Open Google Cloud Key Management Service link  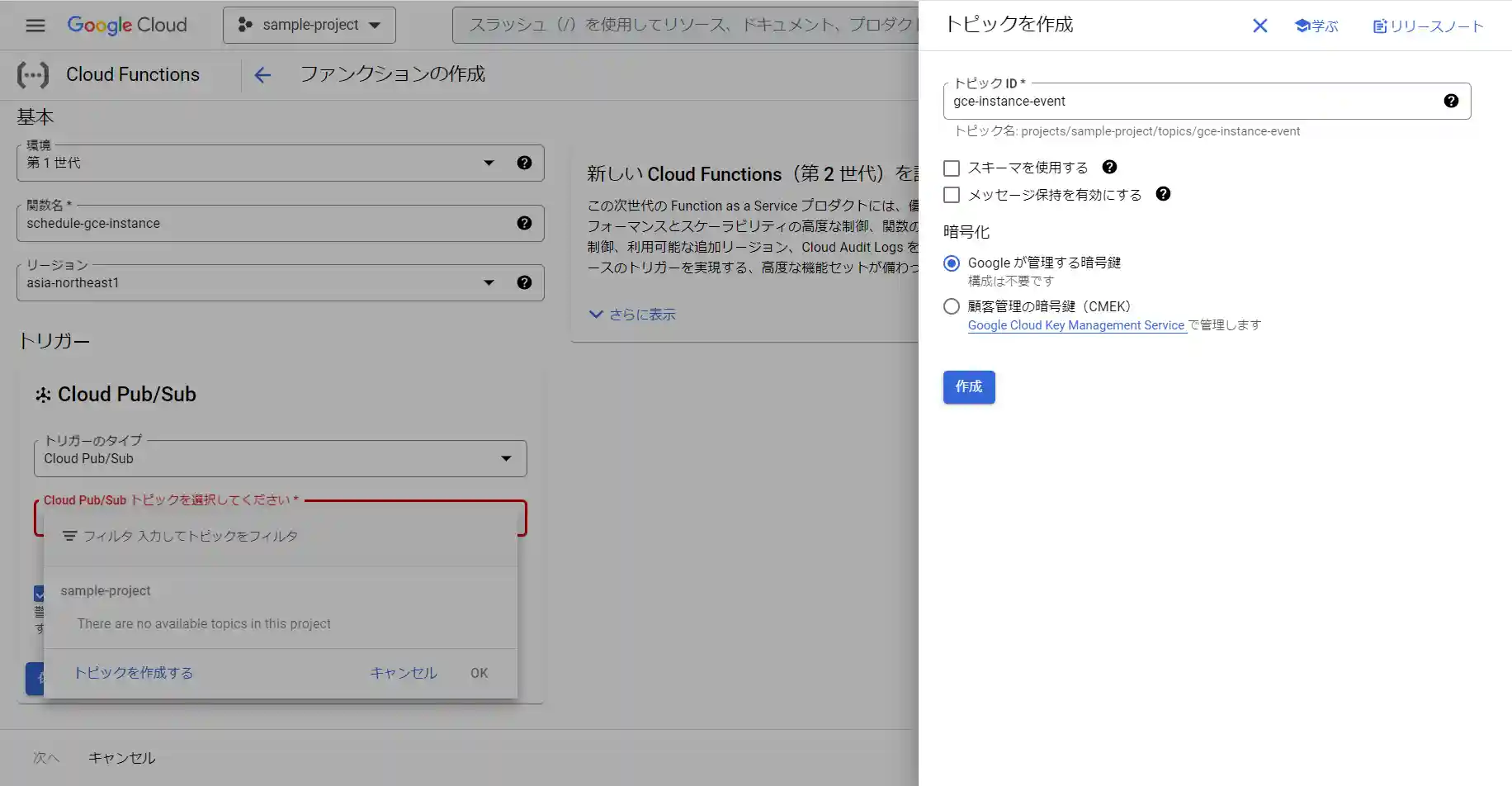[x=1076, y=325]
